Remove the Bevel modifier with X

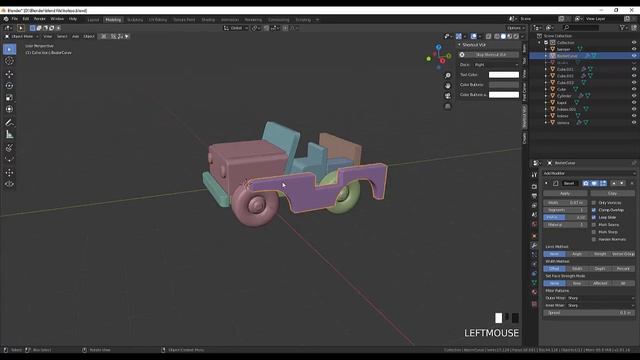632,183
